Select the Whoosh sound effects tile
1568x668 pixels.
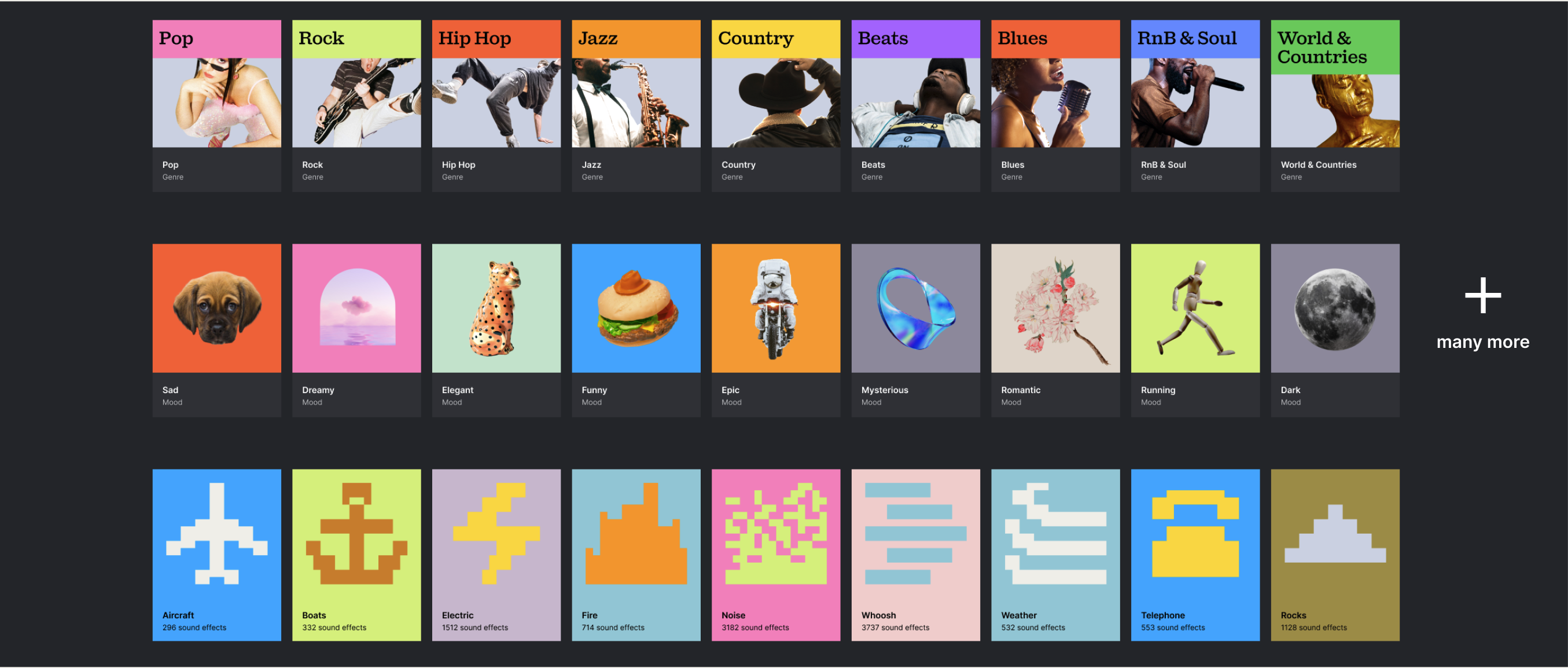[915, 554]
